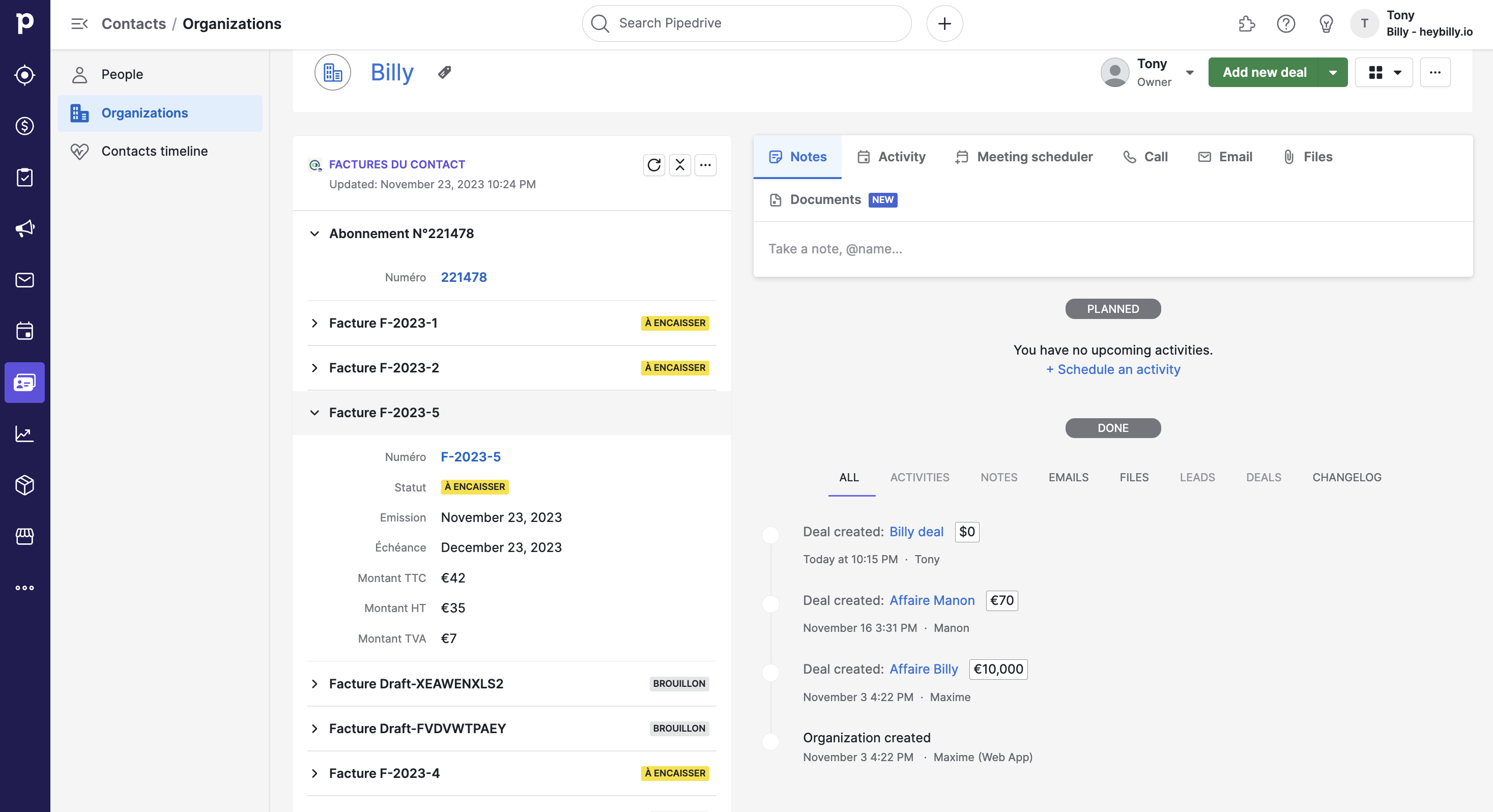Image resolution: width=1493 pixels, height=812 pixels.
Task: Open the layout view switcher dropdown
Action: [1384, 72]
